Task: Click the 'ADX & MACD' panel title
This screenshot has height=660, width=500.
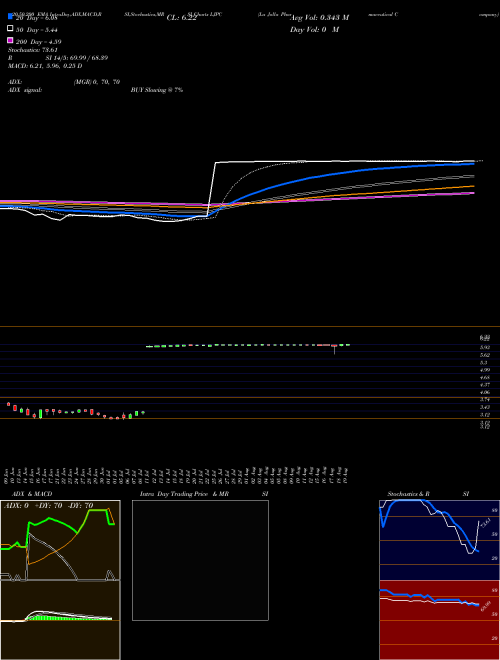Action: tap(32, 494)
